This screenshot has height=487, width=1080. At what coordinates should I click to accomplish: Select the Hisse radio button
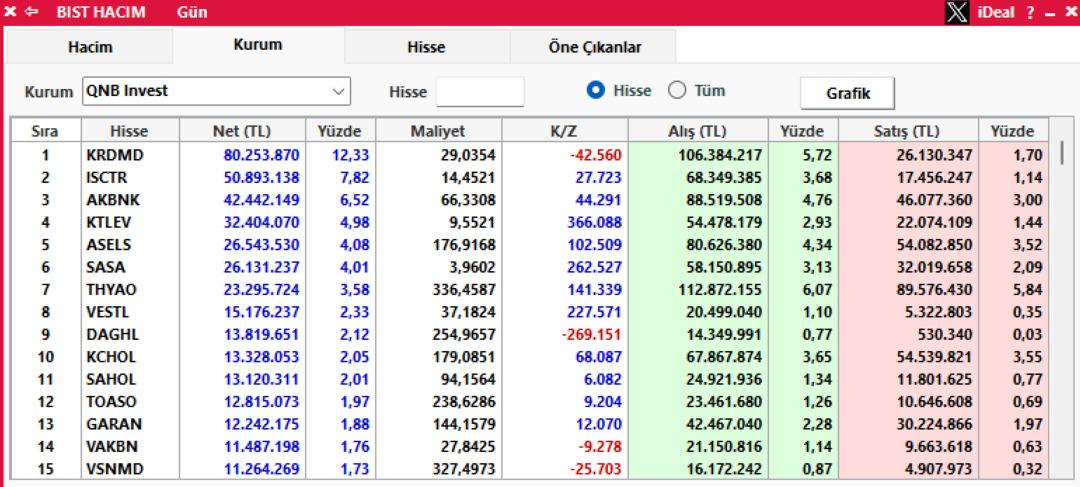[596, 90]
